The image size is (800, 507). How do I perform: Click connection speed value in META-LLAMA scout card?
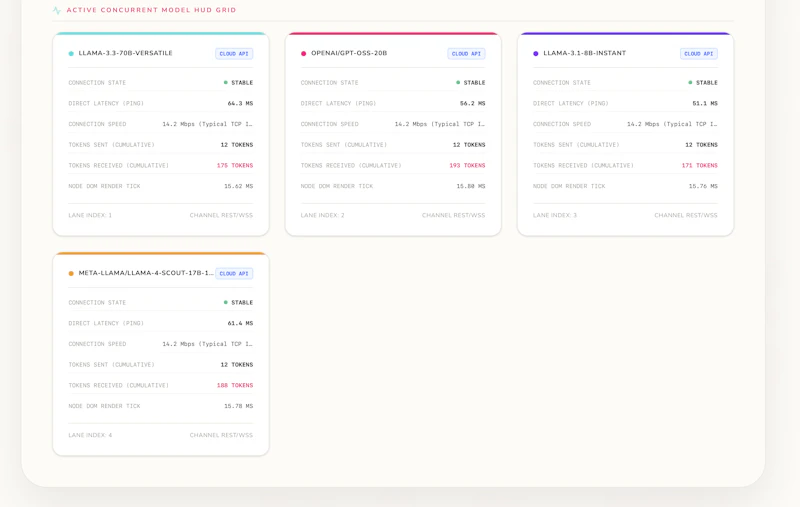tap(208, 344)
